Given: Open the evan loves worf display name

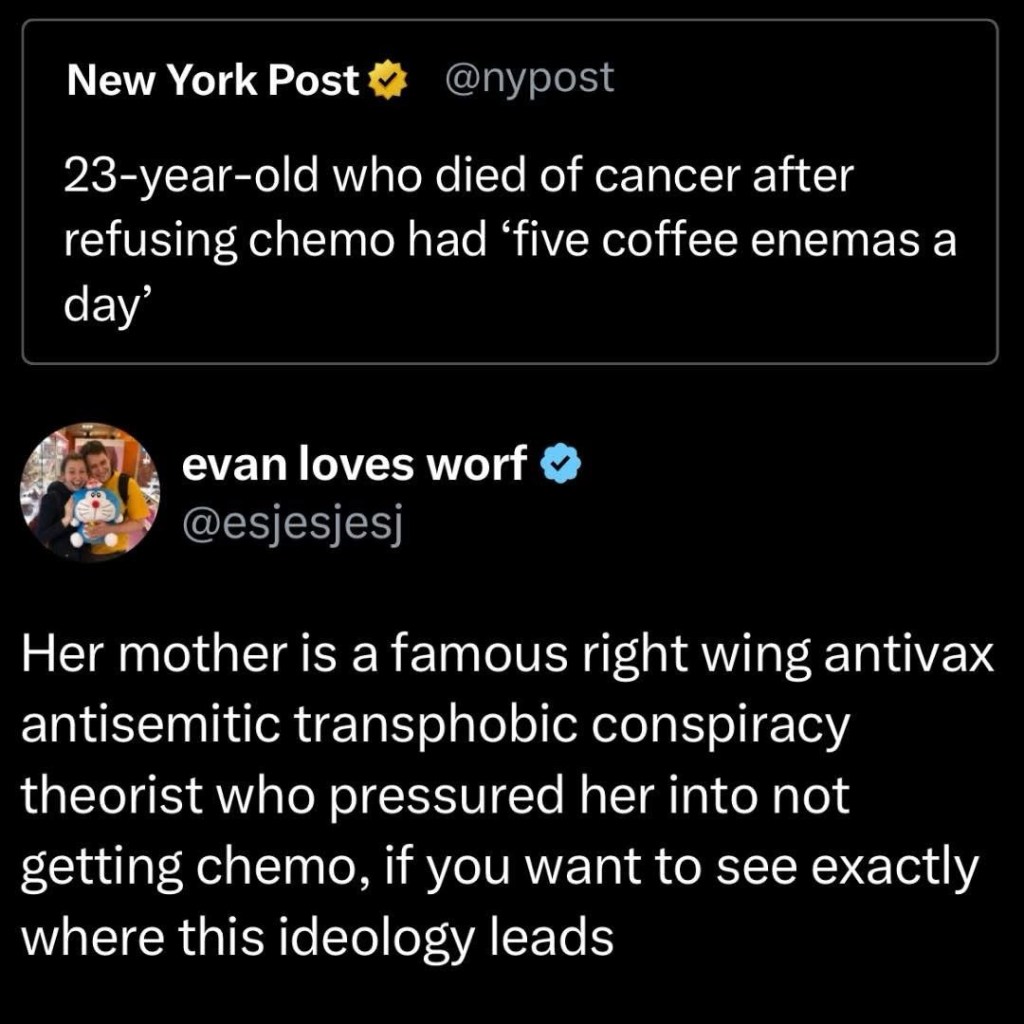Looking at the screenshot, I should click(355, 464).
